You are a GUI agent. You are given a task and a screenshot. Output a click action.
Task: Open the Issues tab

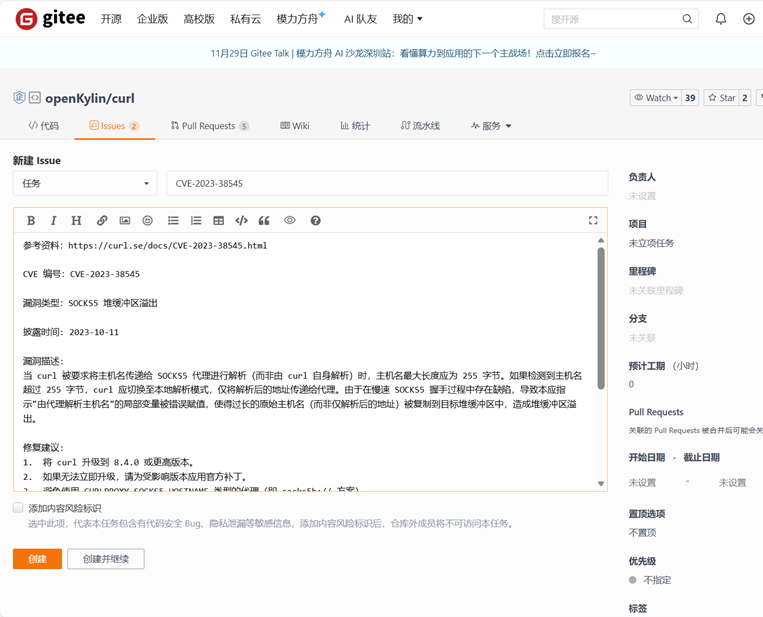pyautogui.click(x=114, y=126)
